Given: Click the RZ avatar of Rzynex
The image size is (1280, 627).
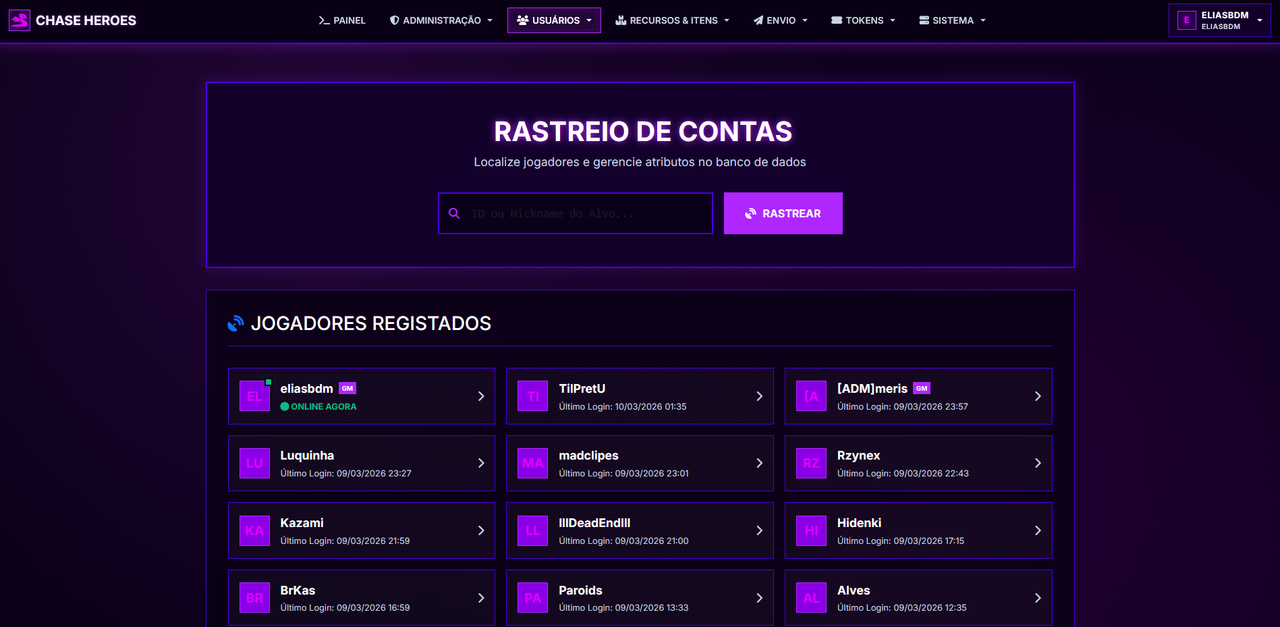Looking at the screenshot, I should [811, 463].
